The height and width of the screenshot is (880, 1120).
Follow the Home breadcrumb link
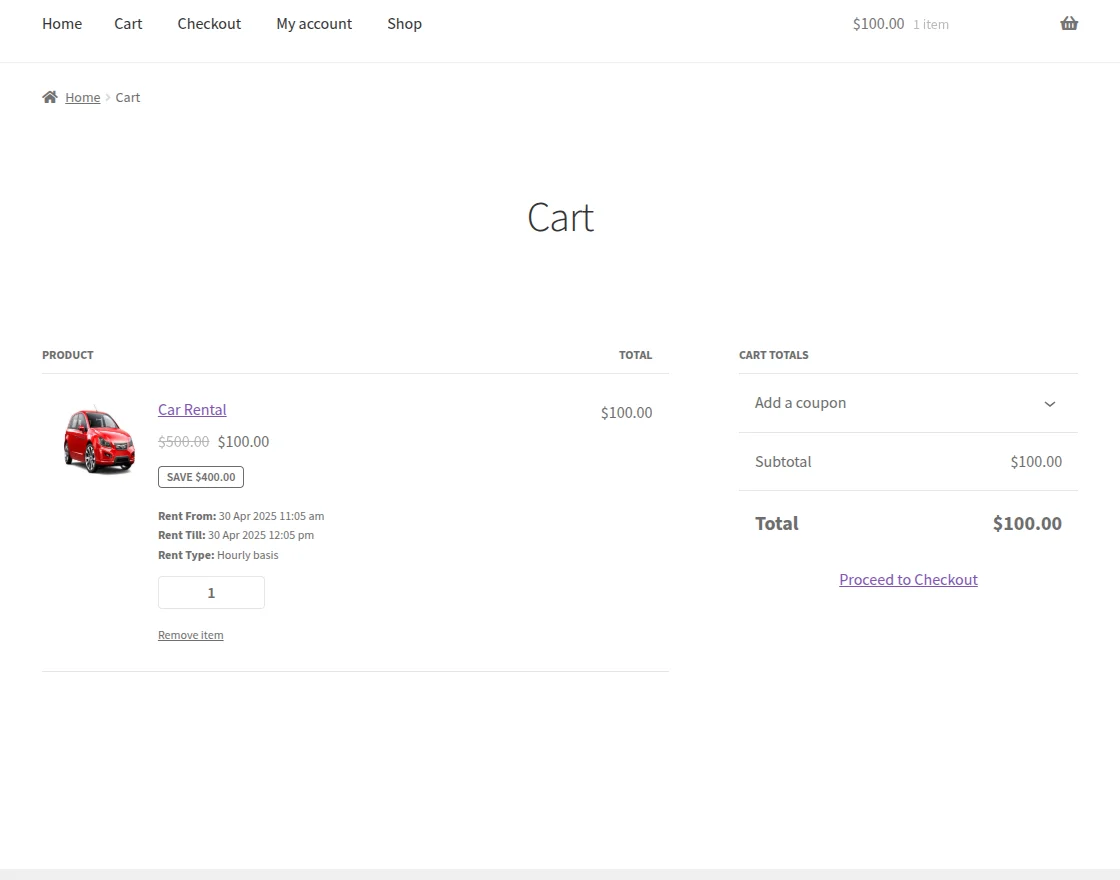click(83, 96)
